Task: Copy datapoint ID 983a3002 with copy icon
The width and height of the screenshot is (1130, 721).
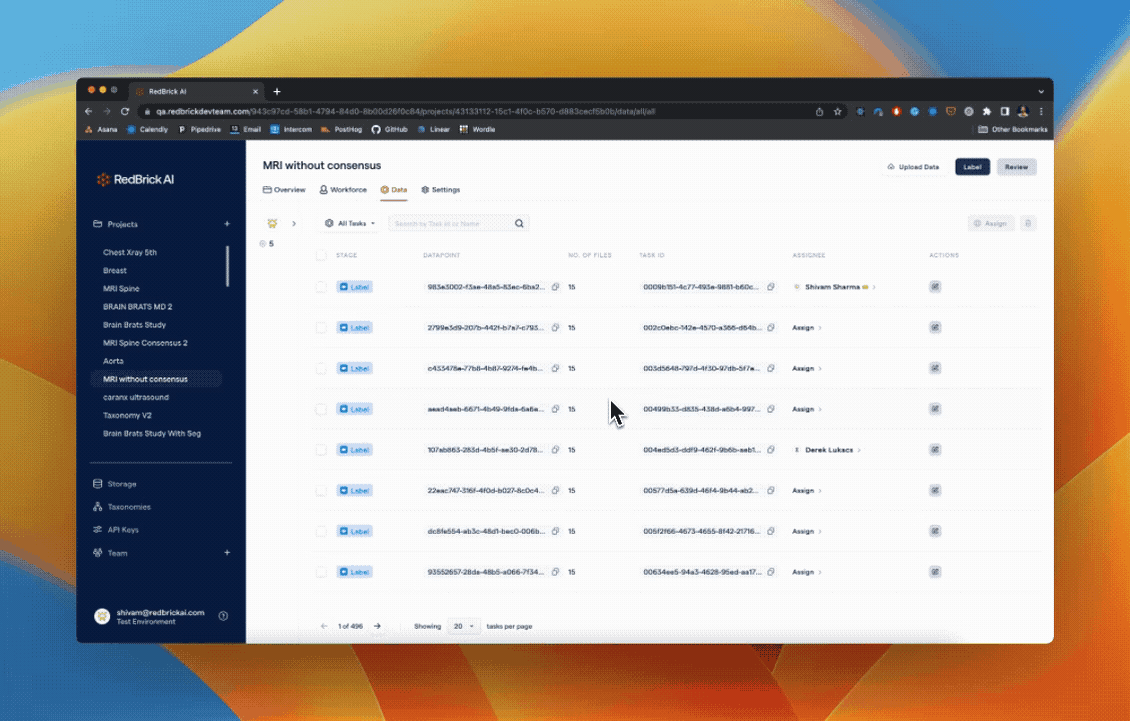Action: tap(556, 287)
